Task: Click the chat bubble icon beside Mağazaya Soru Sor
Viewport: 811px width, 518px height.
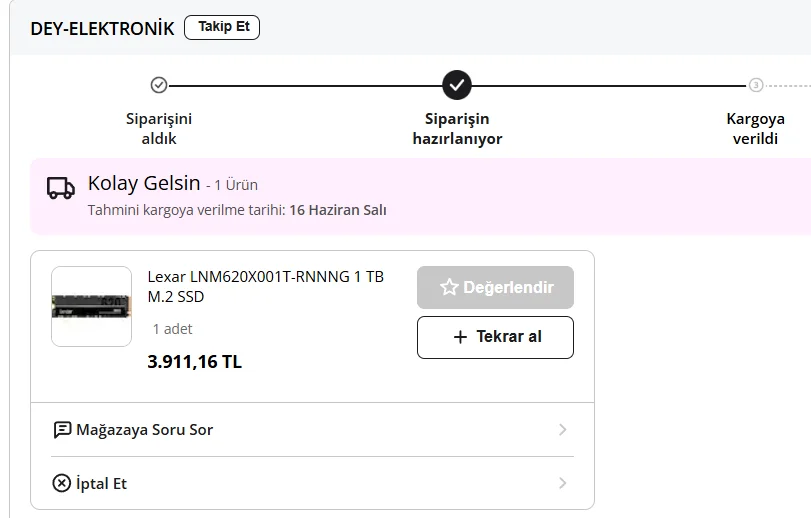Action: click(x=62, y=430)
